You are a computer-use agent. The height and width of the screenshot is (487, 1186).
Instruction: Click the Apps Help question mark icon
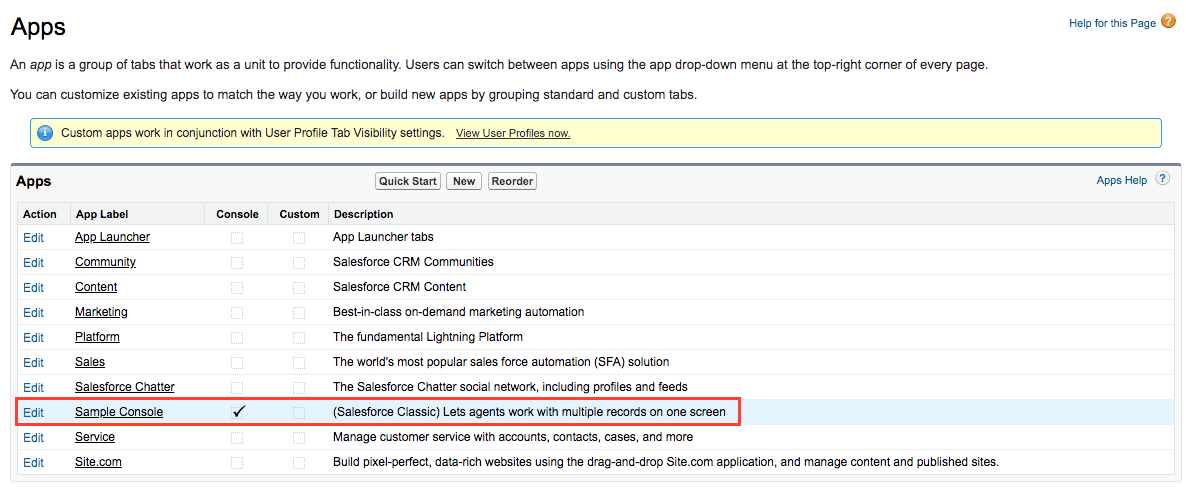pyautogui.click(x=1162, y=179)
